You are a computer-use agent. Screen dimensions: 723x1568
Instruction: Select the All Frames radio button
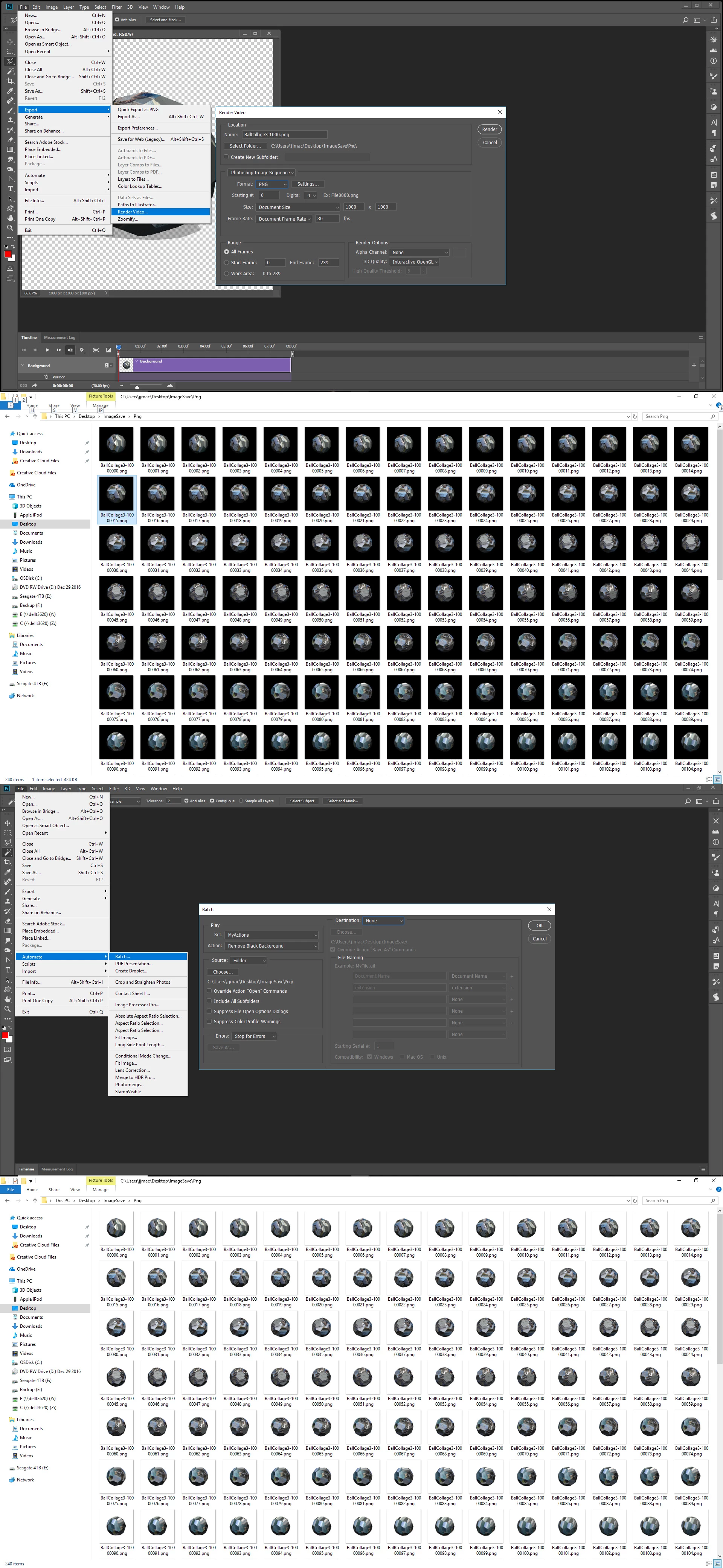[x=227, y=251]
